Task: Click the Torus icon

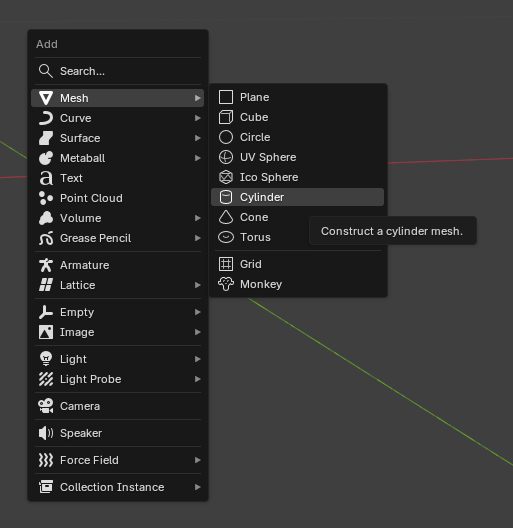Action: pos(226,237)
